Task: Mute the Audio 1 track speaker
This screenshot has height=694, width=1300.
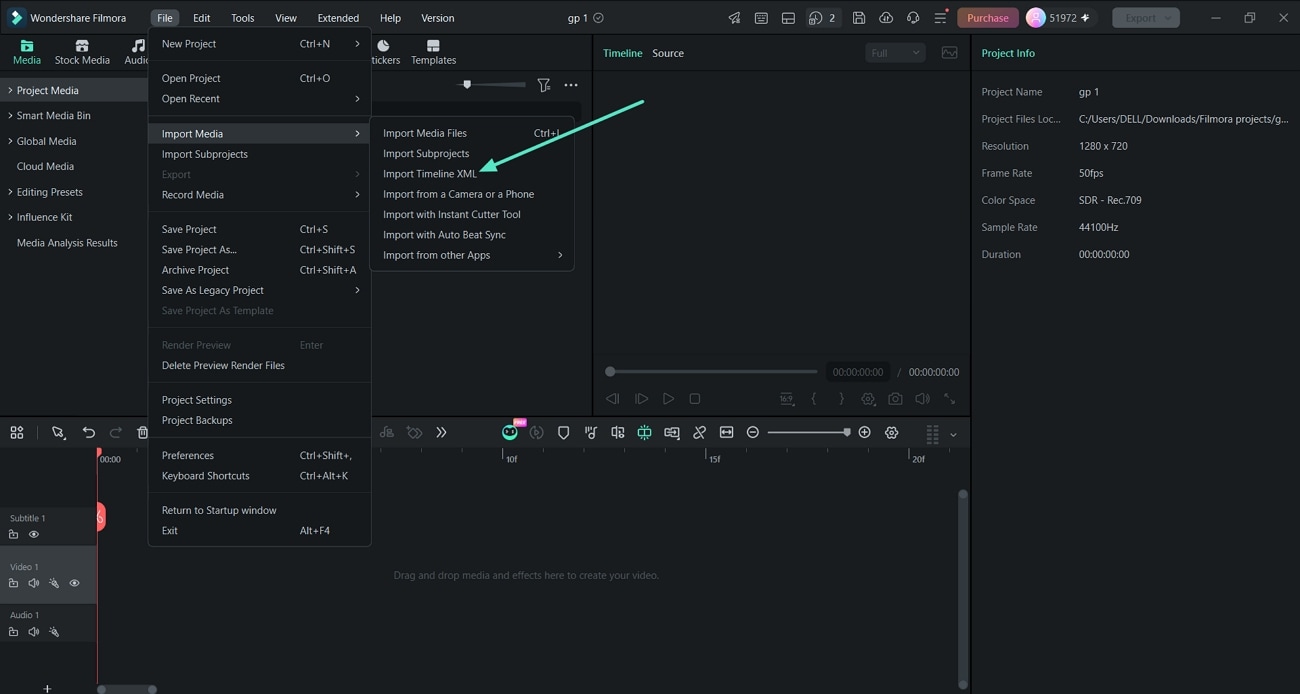Action: pyautogui.click(x=34, y=632)
